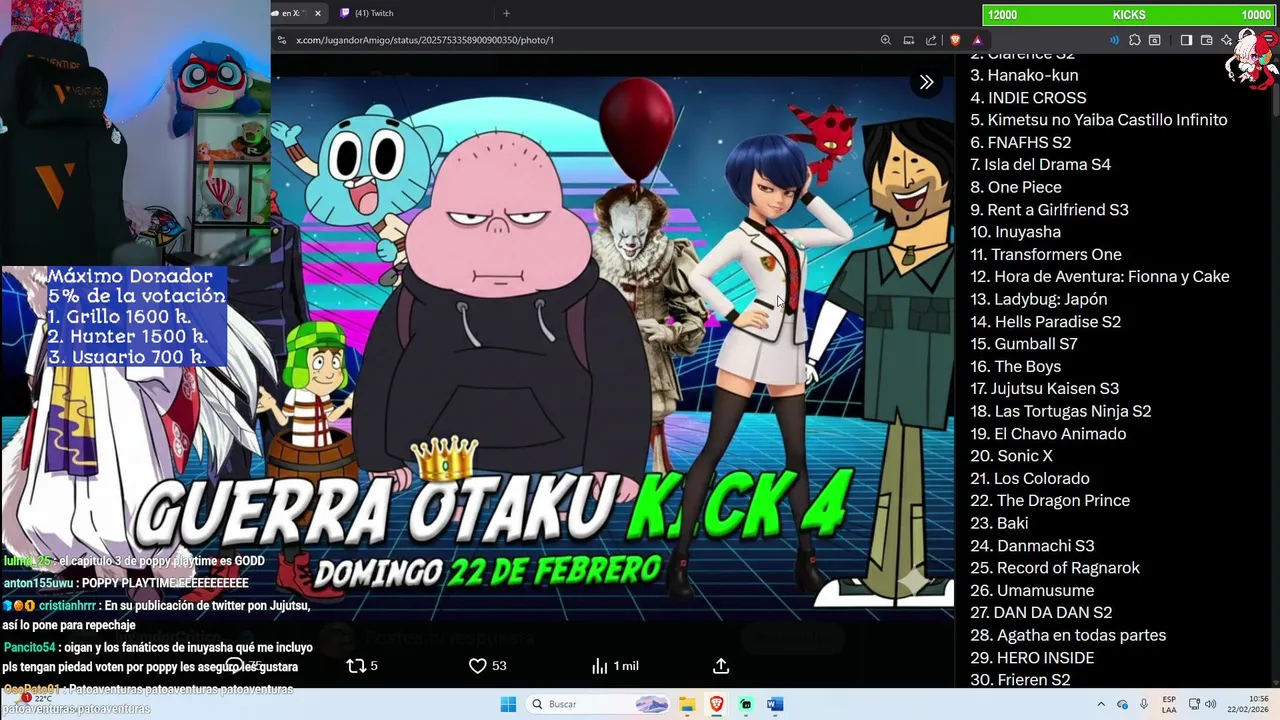The image size is (1280, 720).
Task: Open site settings icon left of URL
Action: click(x=282, y=40)
